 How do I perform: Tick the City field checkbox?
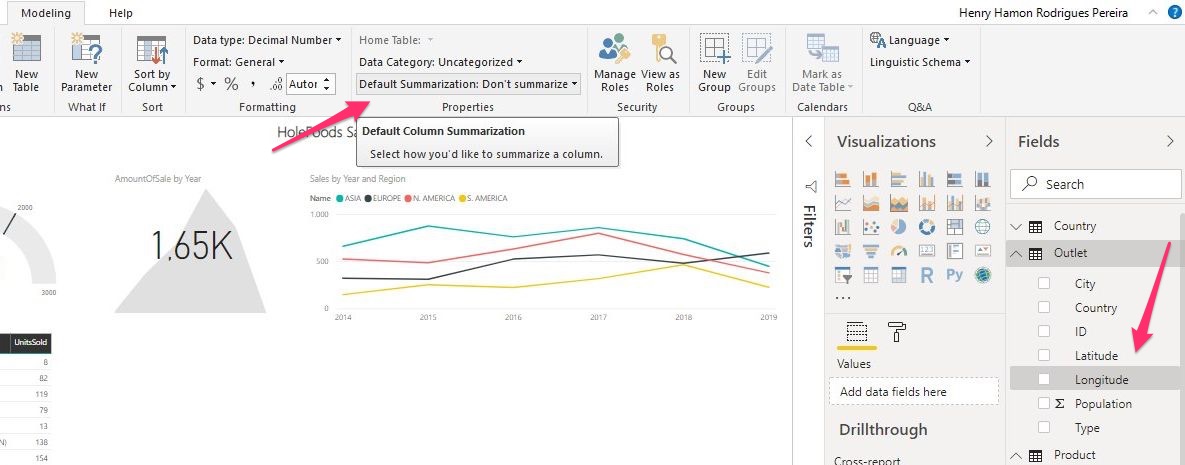tap(1044, 284)
